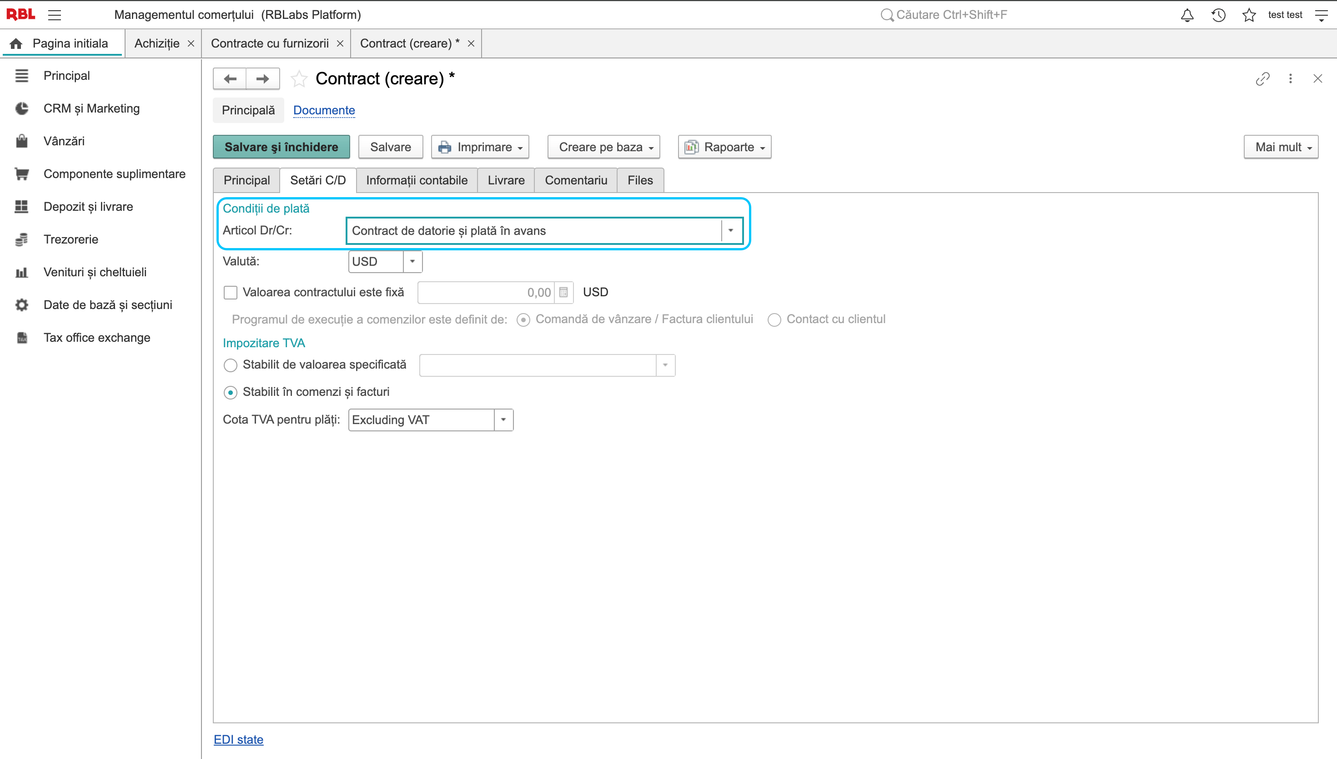1337x759 pixels.
Task: Switch to Informații contabile tab
Action: pos(417,180)
